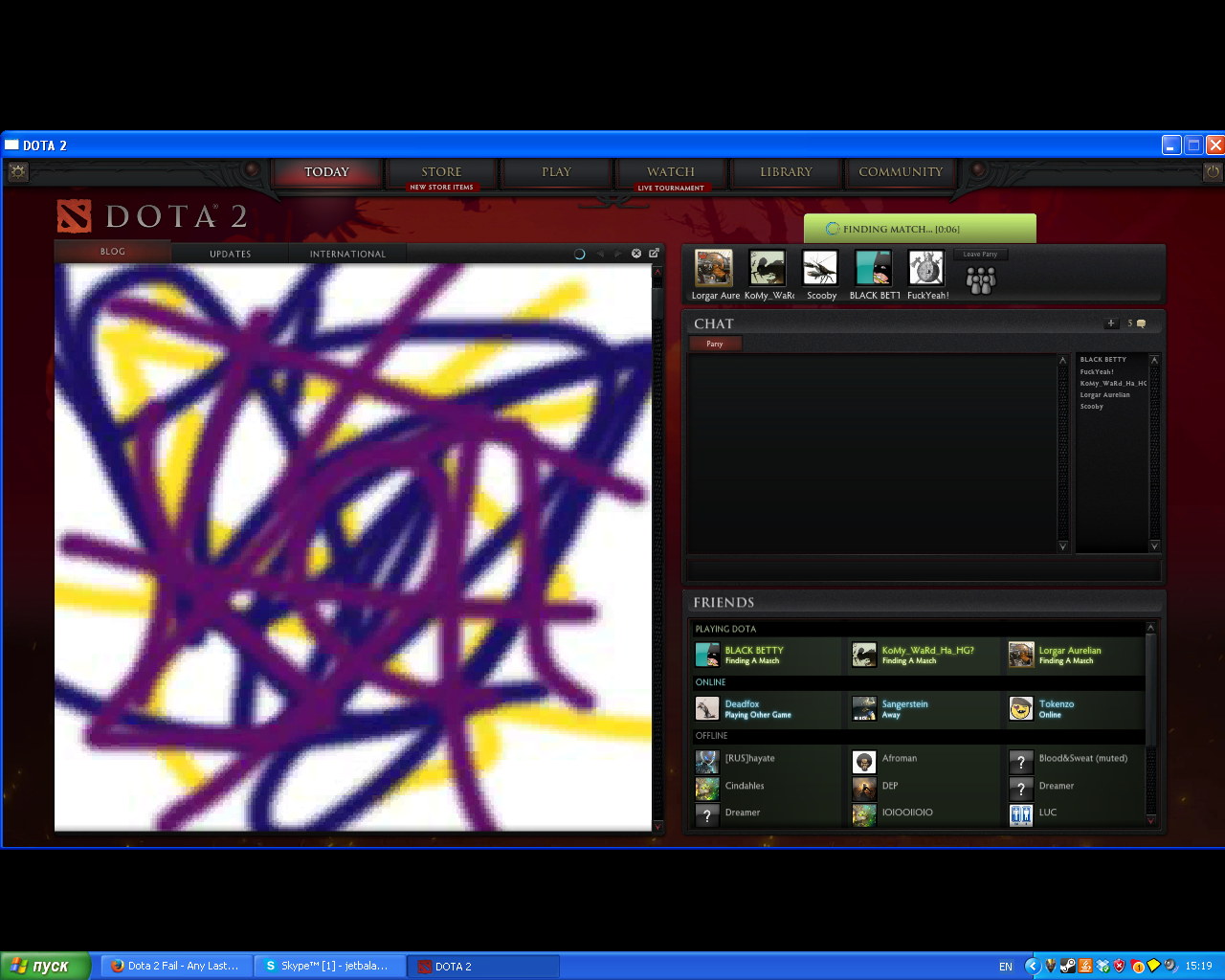Select the BLOG sub-tab

coord(113,252)
